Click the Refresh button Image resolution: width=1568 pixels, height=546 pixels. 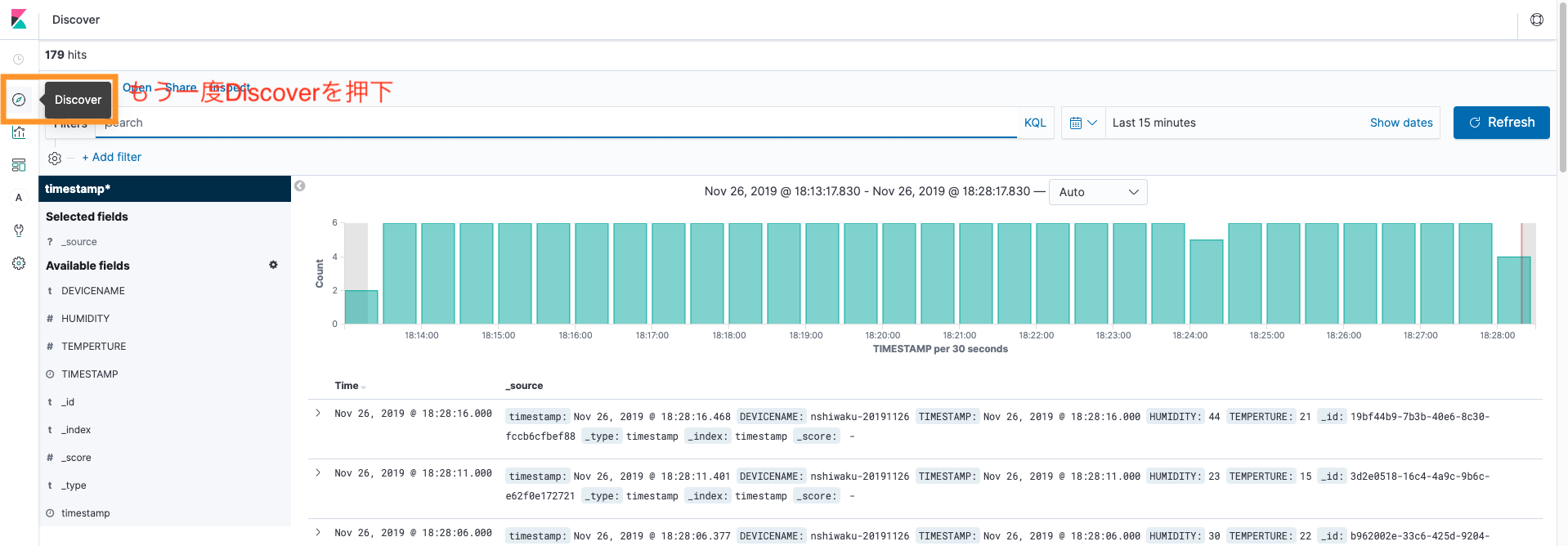click(1501, 123)
